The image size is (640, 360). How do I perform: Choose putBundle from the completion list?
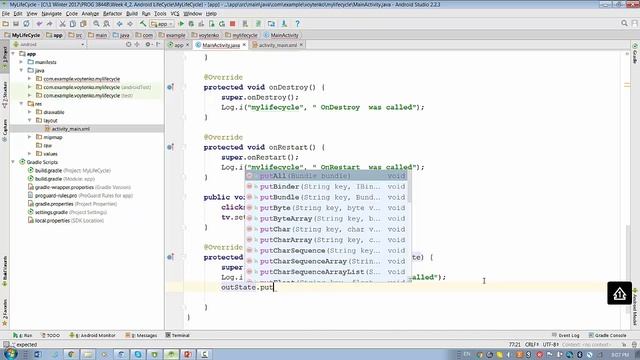[326, 197]
